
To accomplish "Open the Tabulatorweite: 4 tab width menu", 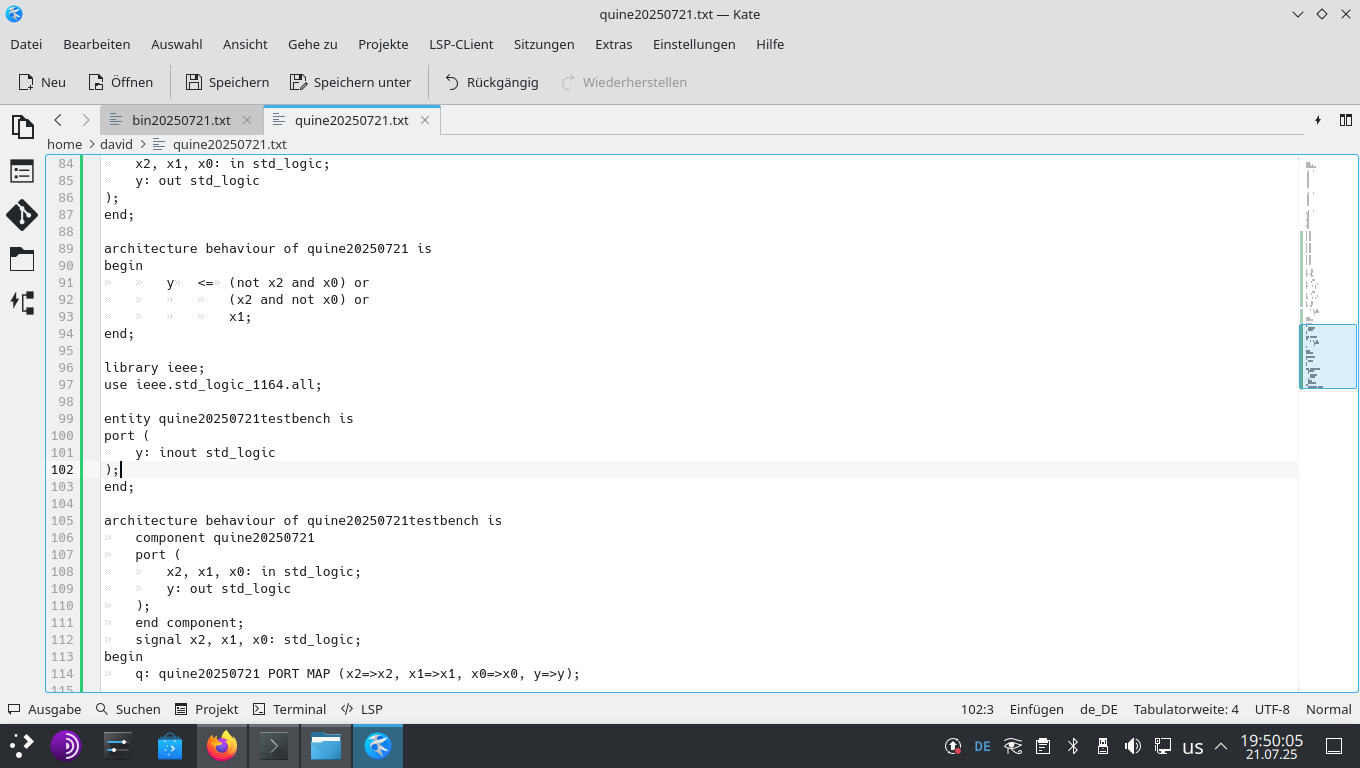I will [x=1186, y=709].
